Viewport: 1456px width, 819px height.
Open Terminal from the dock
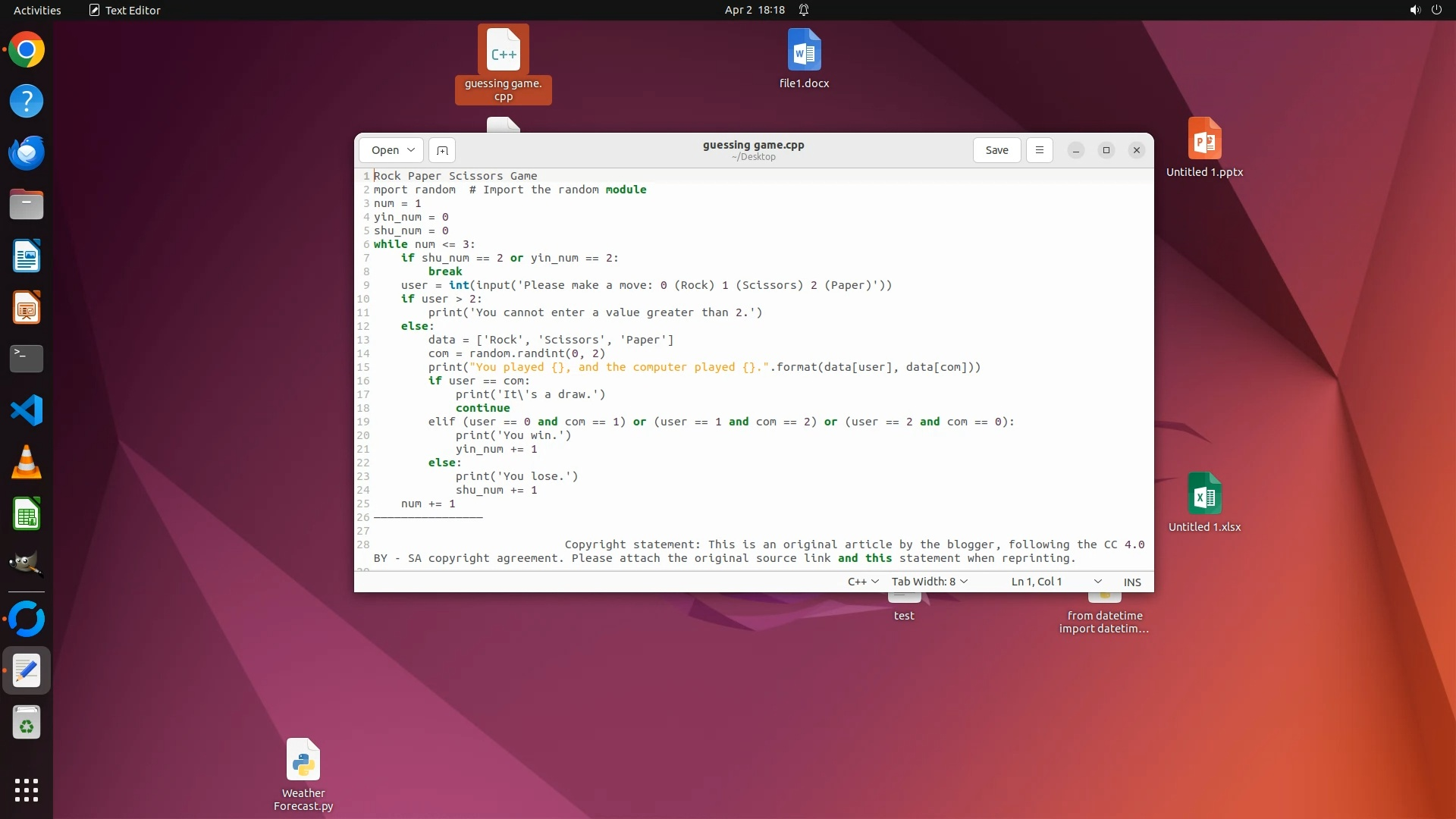coord(27,359)
